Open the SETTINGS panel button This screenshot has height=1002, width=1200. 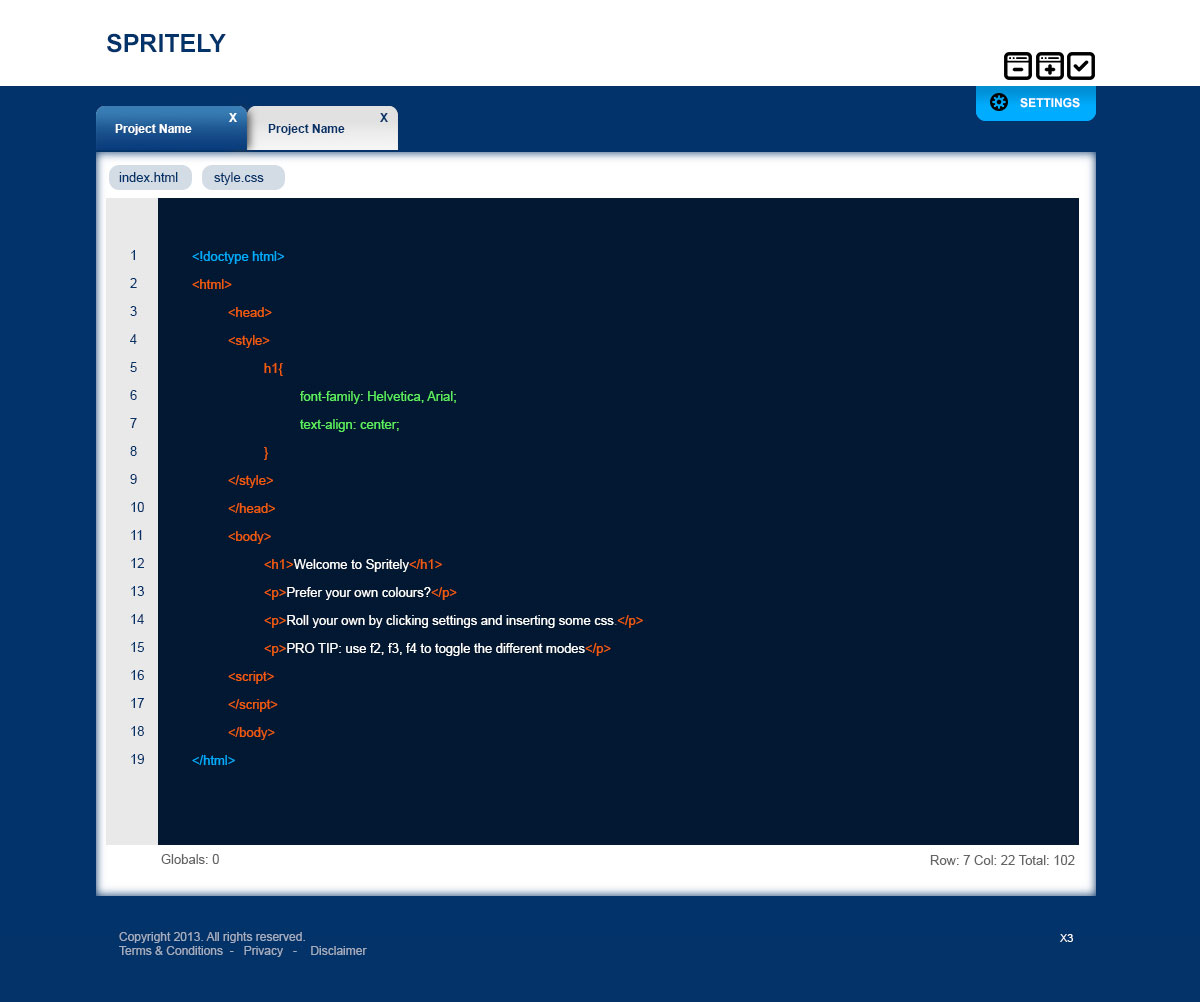click(x=1036, y=103)
